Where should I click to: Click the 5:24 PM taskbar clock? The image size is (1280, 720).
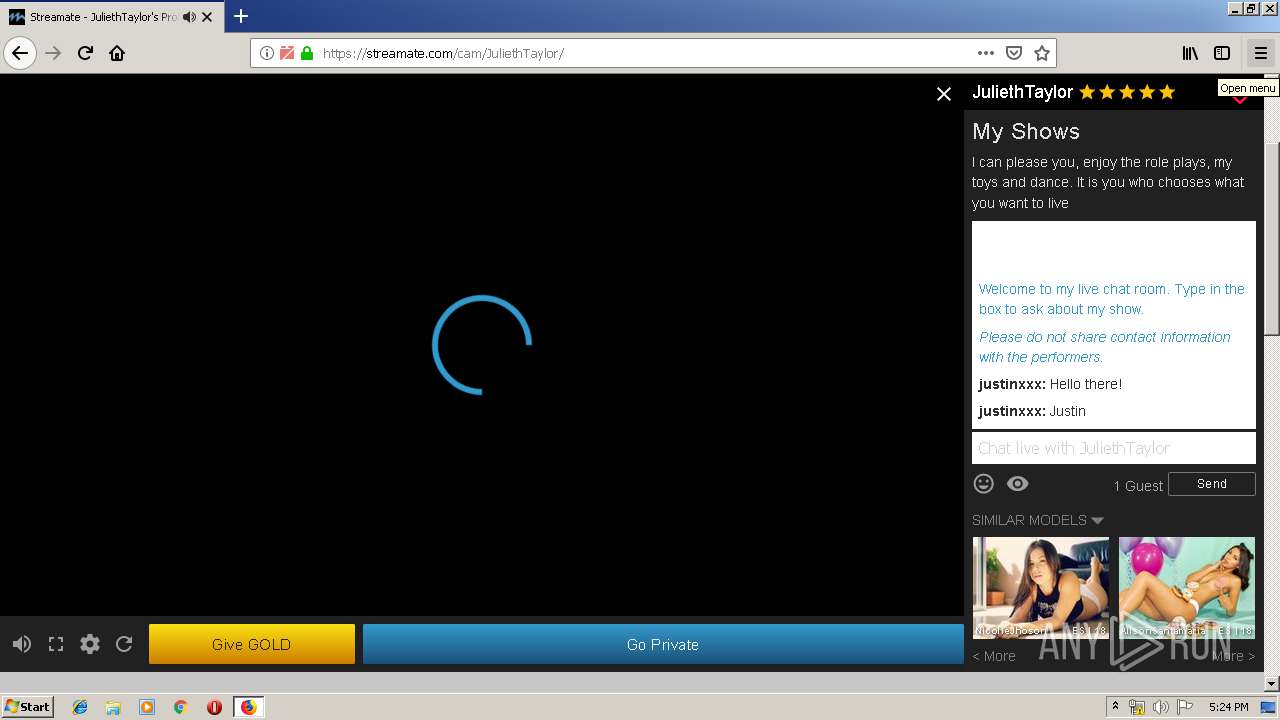point(1228,707)
